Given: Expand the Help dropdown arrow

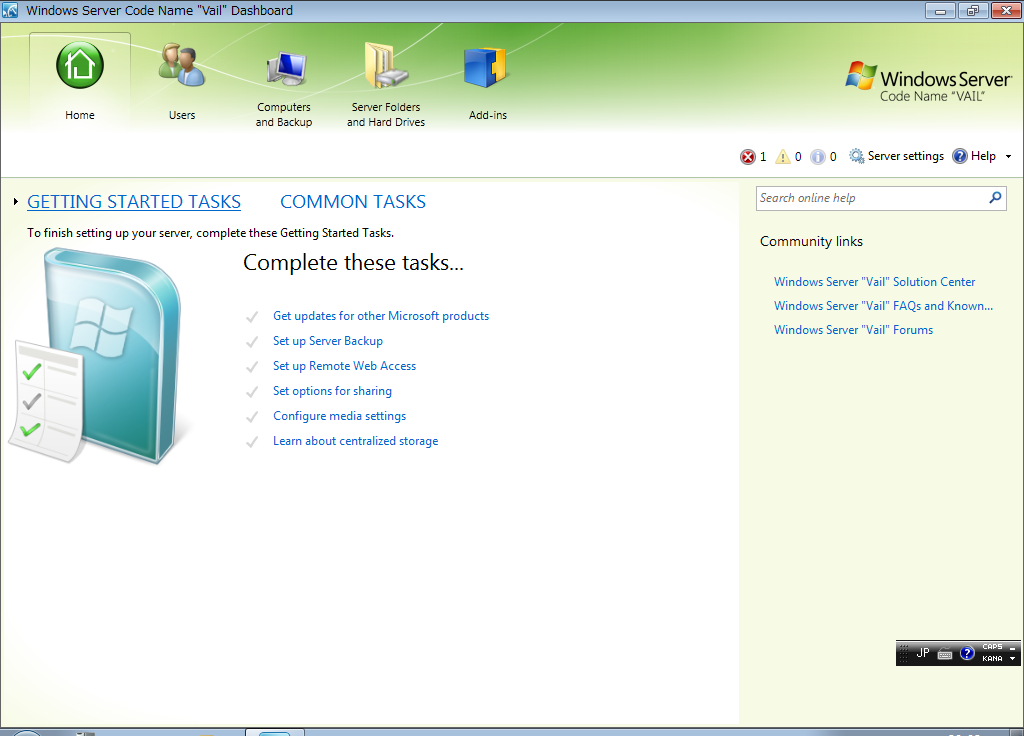Looking at the screenshot, I should (x=1008, y=157).
